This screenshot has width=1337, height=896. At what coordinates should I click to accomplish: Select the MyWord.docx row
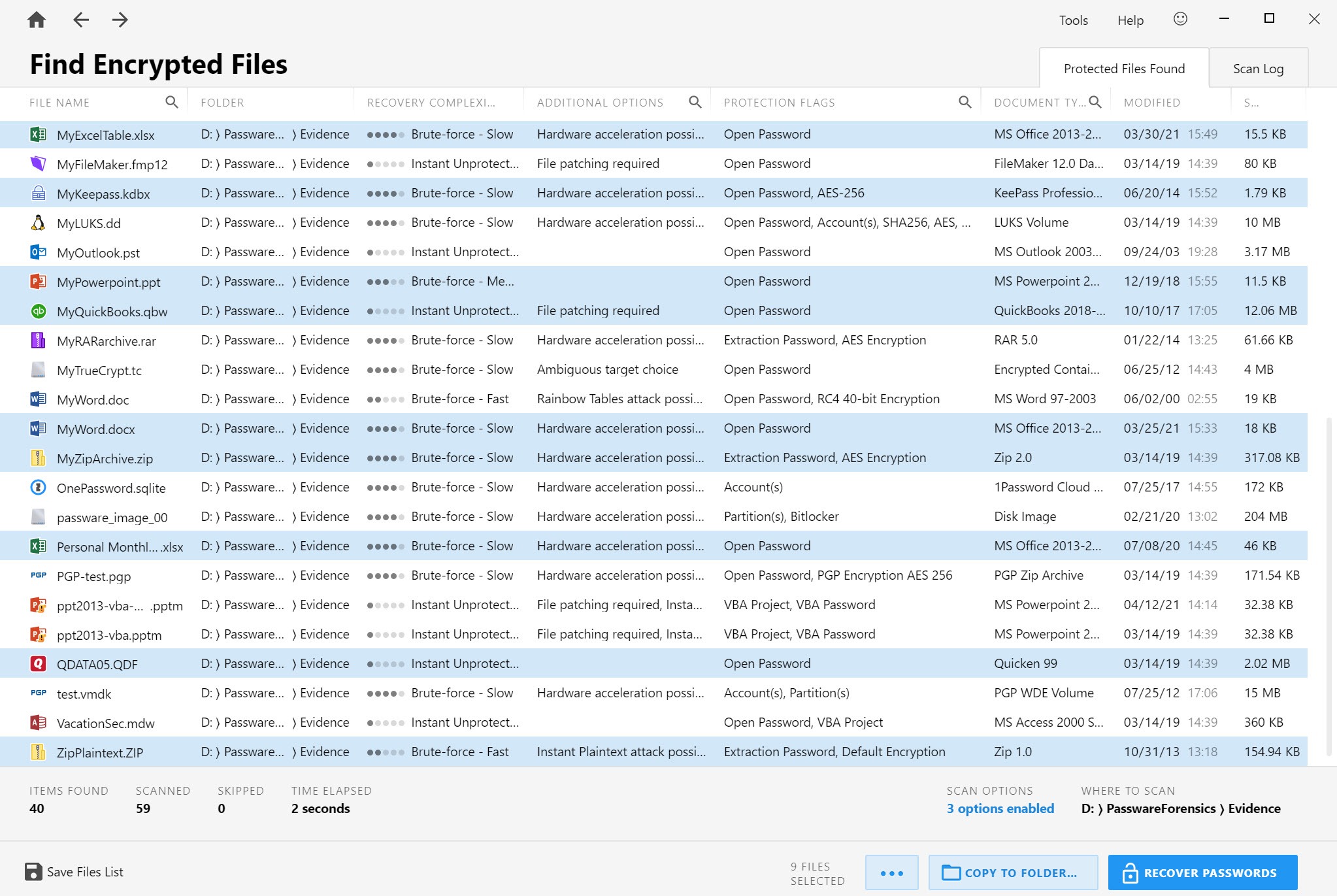(x=653, y=429)
